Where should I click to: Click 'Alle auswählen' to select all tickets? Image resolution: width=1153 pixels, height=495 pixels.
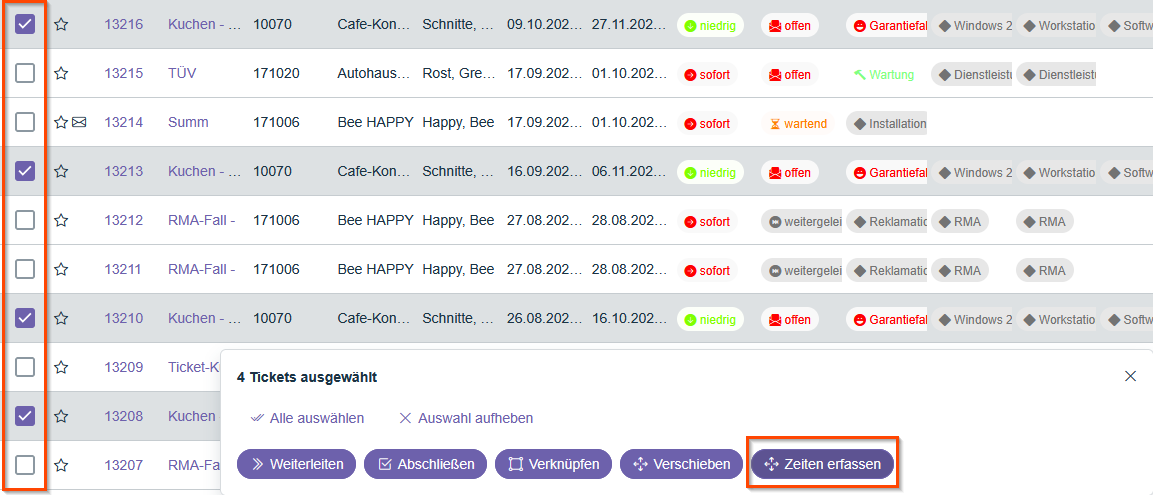tap(307, 418)
